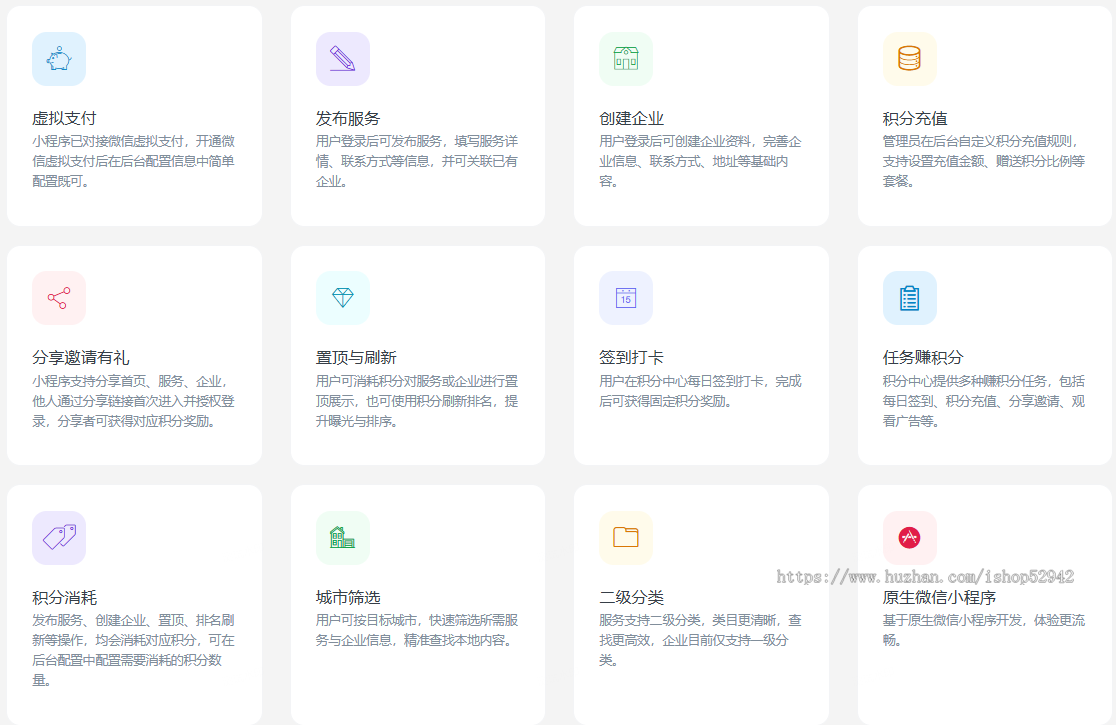Click description starting 用户登录后可发布服务

pos(417,162)
